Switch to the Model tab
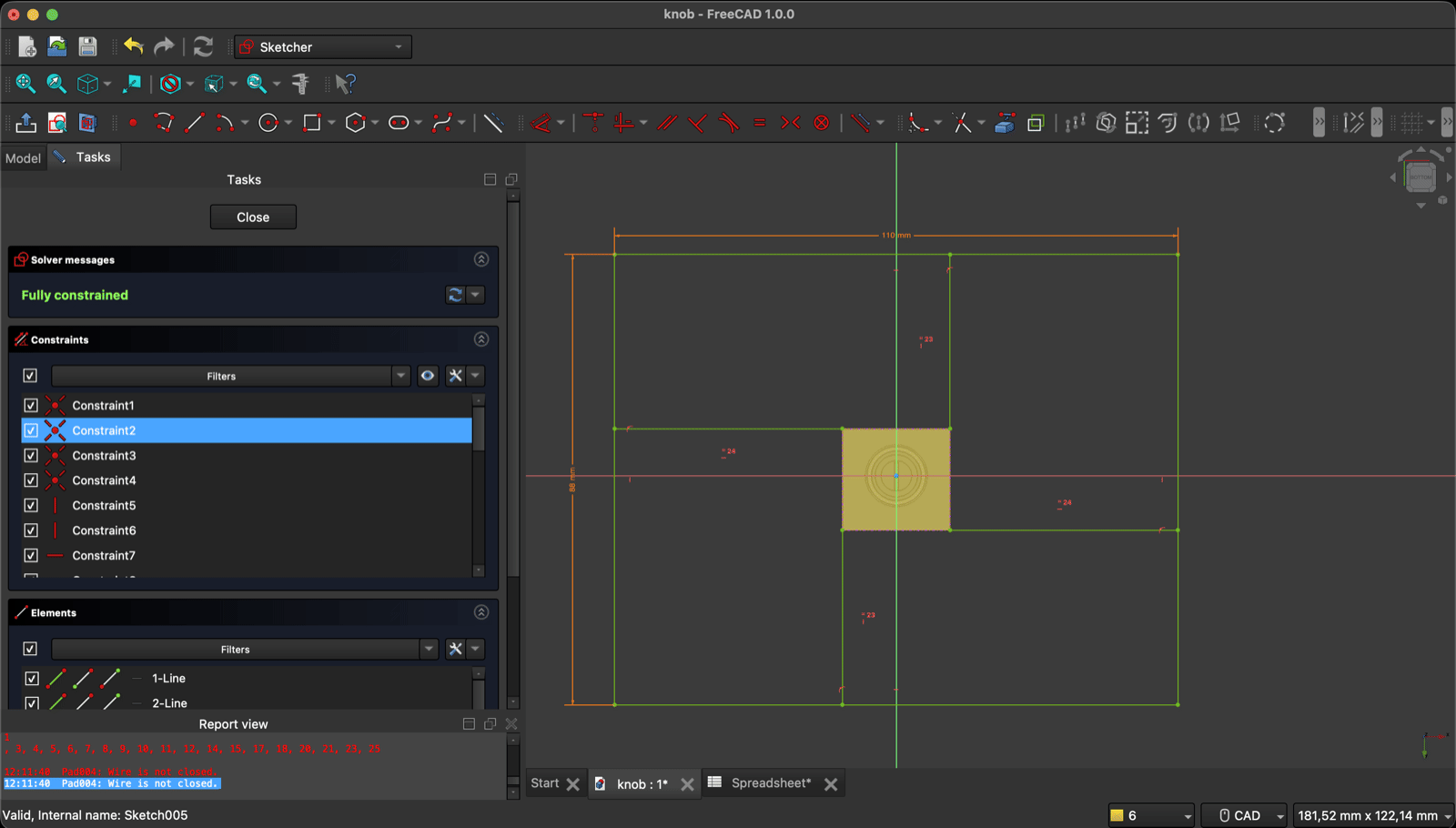Screen dimensions: 1456x828 tap(23, 158)
